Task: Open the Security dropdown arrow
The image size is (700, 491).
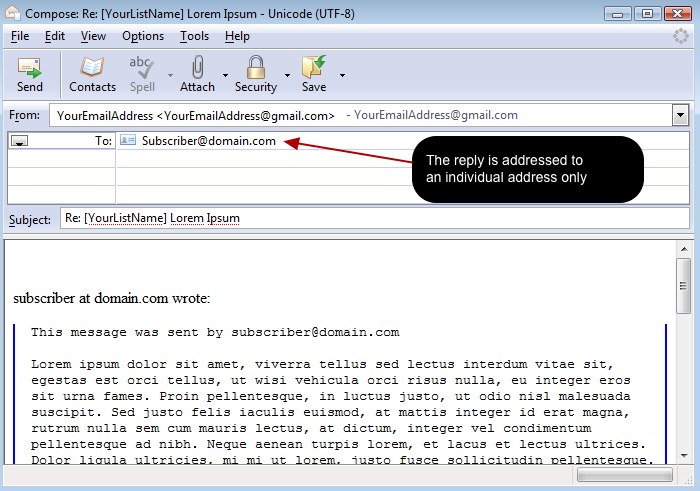Action: 288,75
